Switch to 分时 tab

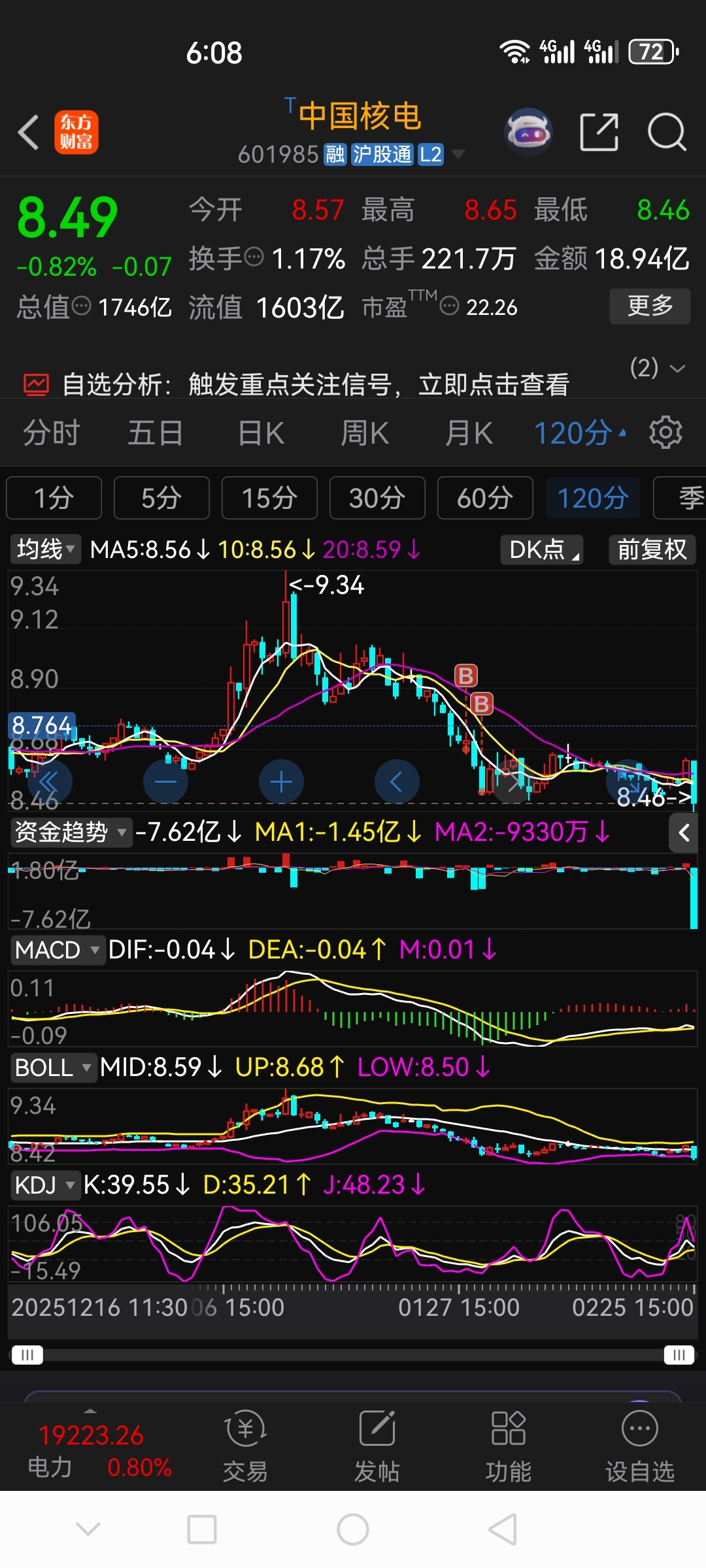tap(52, 433)
